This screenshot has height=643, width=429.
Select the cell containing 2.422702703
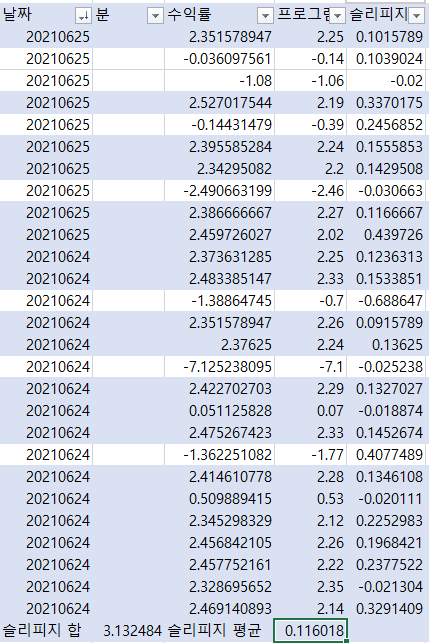[219, 389]
